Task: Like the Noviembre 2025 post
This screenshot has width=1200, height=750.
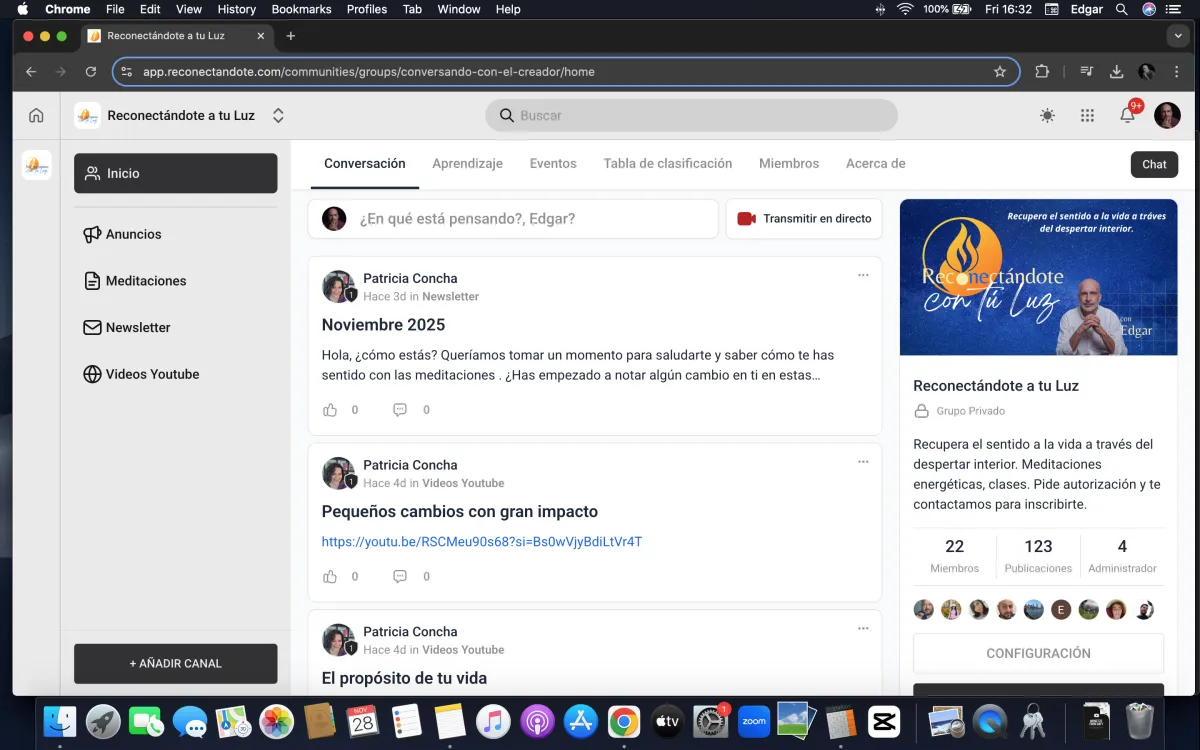Action: 330,410
